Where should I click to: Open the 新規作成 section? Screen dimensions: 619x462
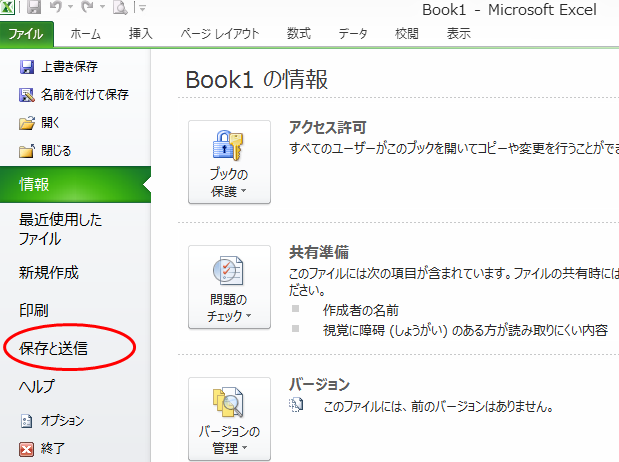[49, 273]
